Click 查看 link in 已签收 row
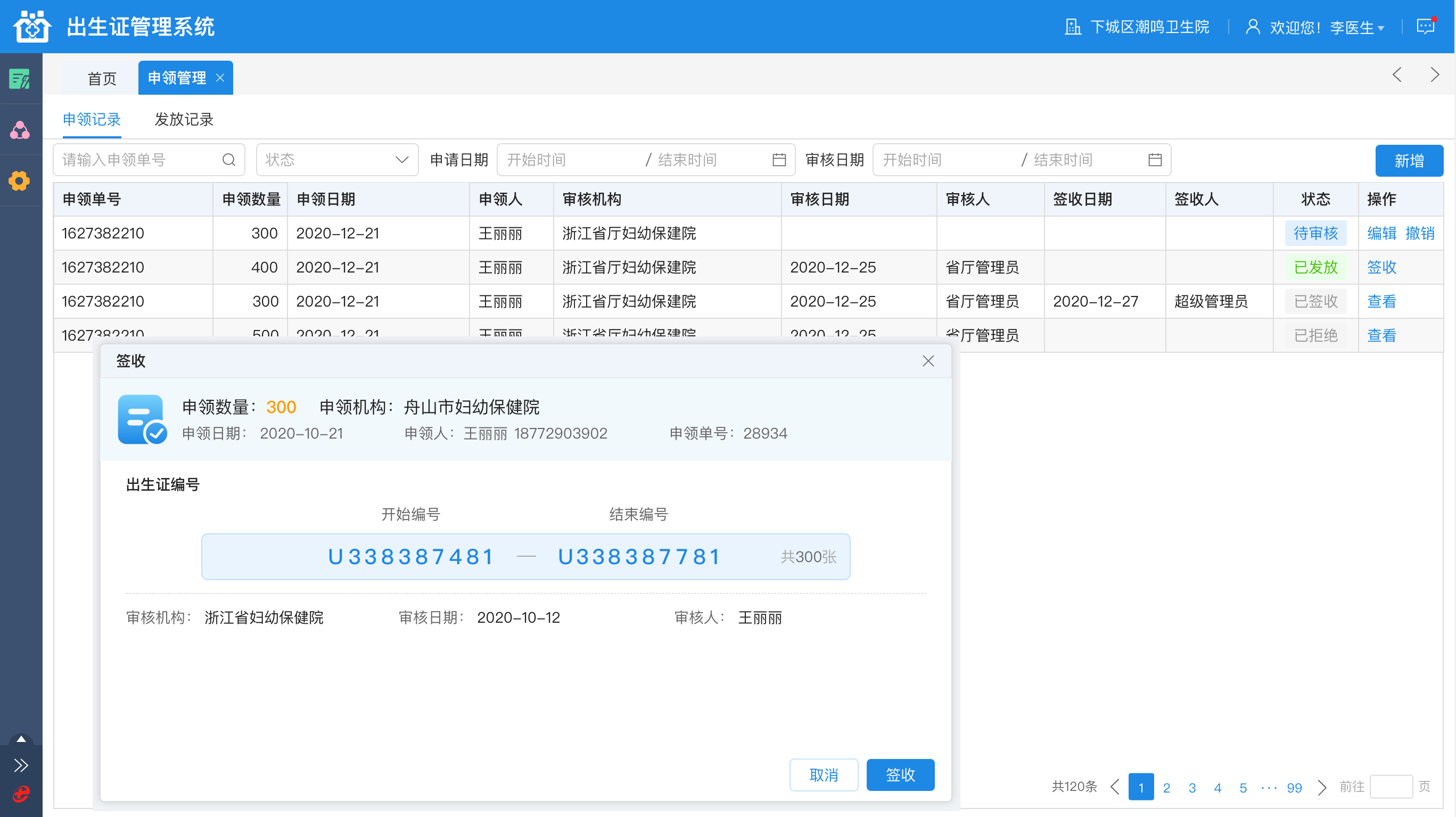Image resolution: width=1456 pixels, height=817 pixels. (1381, 301)
